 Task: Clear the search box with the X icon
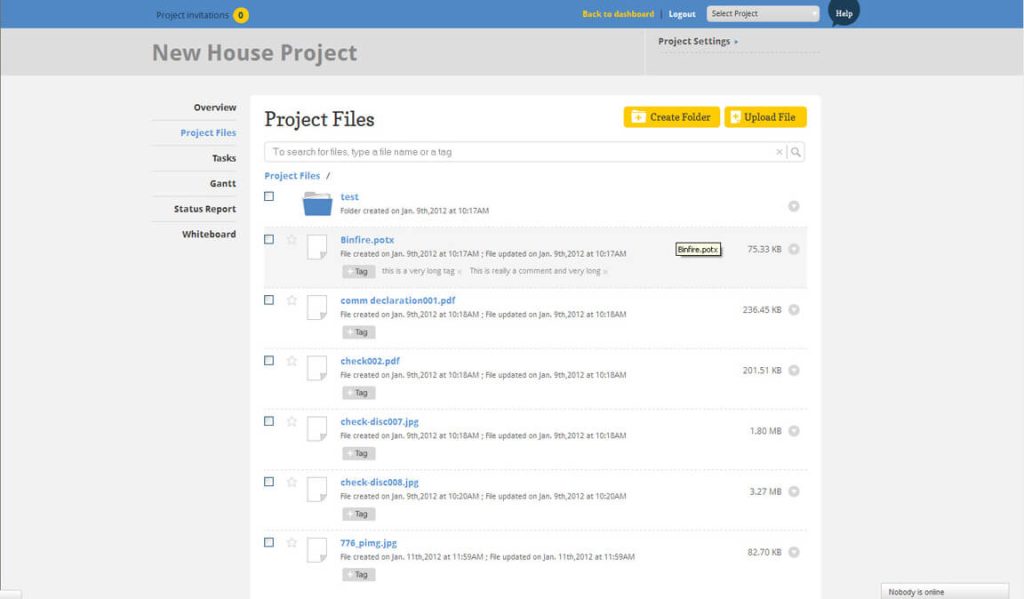pos(780,152)
